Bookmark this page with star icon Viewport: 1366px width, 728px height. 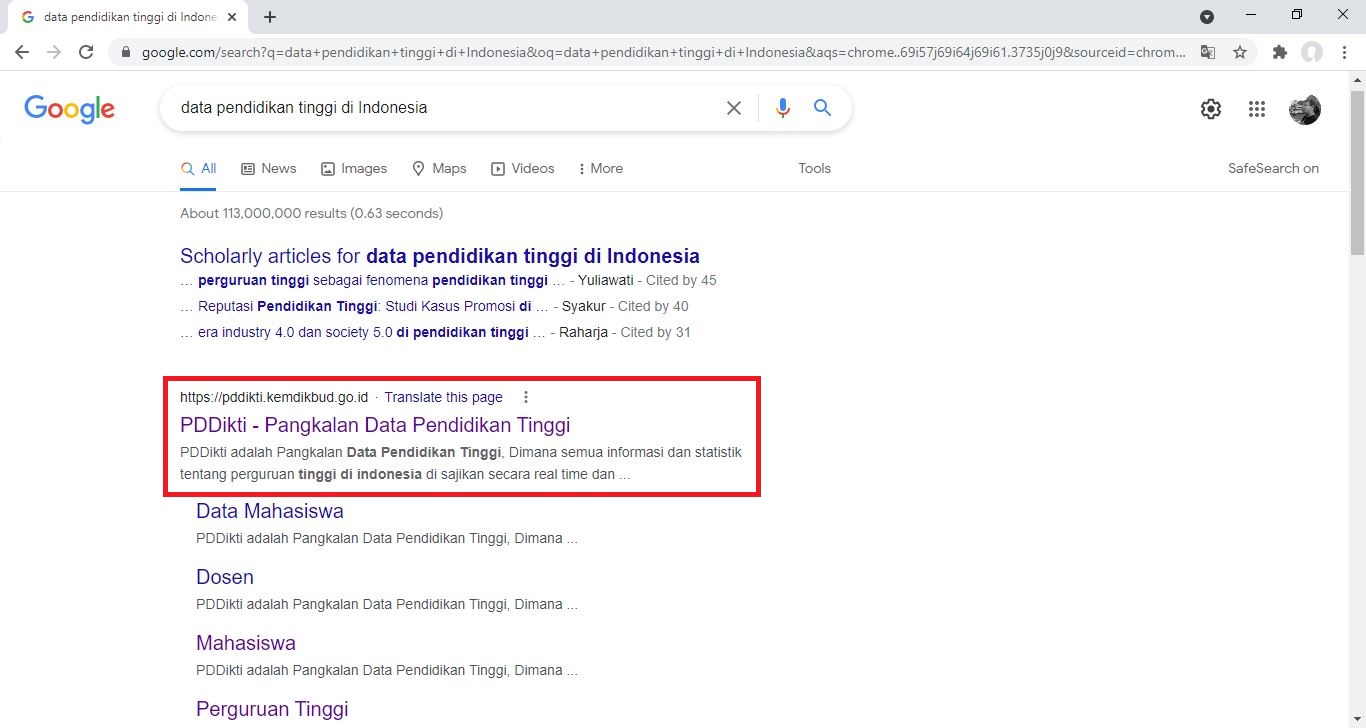point(1240,52)
